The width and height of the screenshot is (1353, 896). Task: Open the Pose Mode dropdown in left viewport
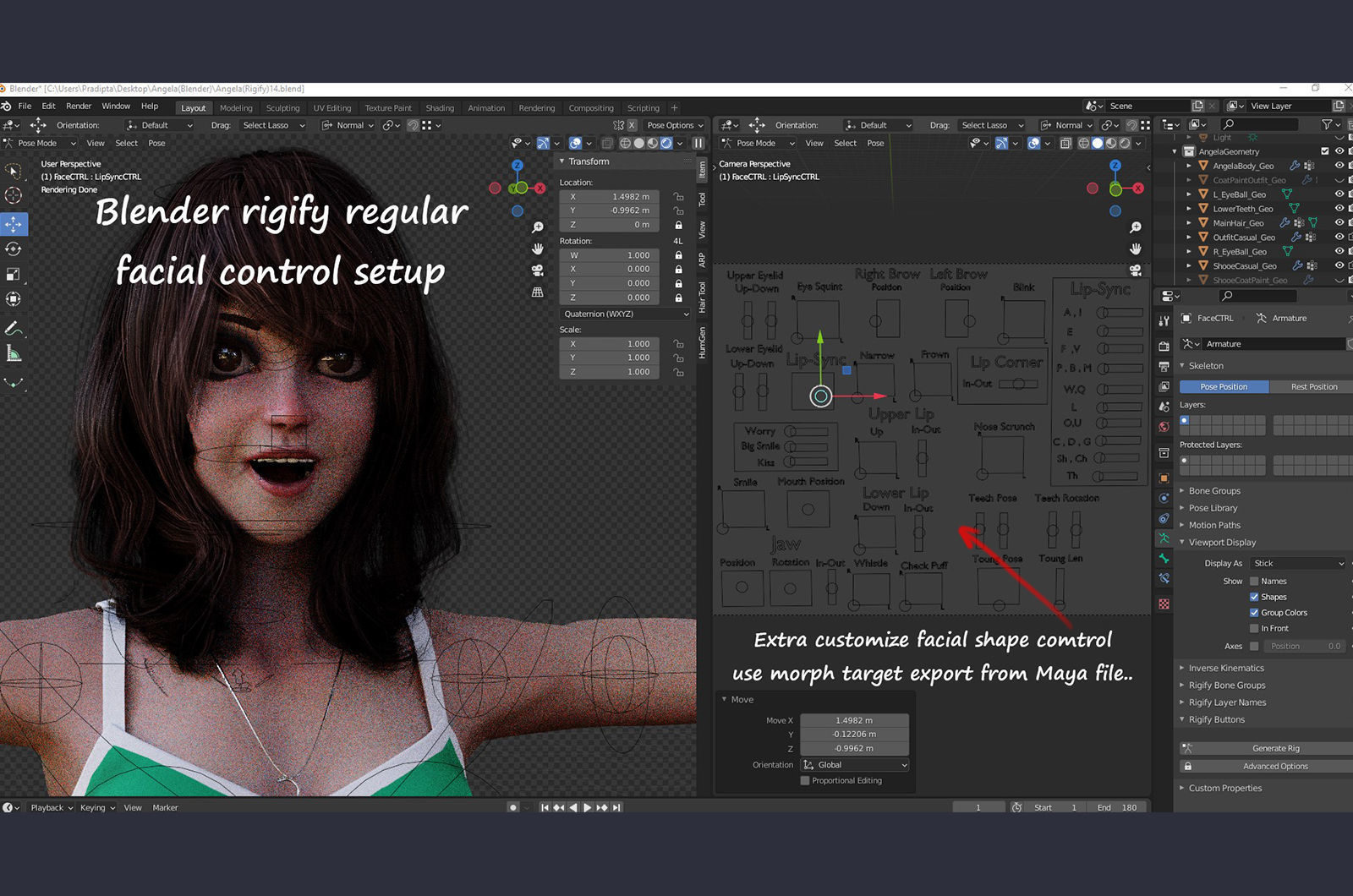41,144
